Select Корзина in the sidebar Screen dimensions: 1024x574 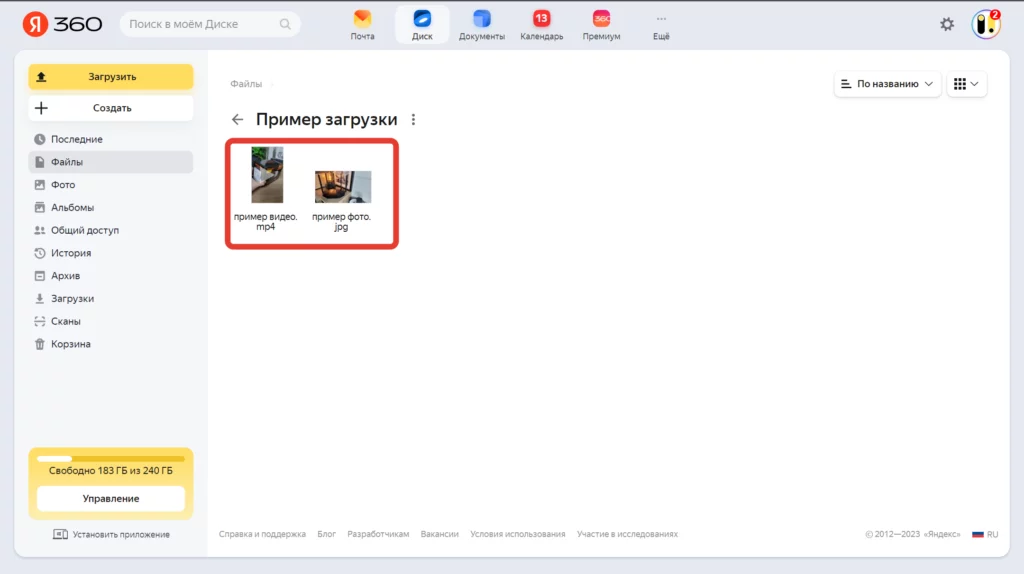tap(71, 344)
